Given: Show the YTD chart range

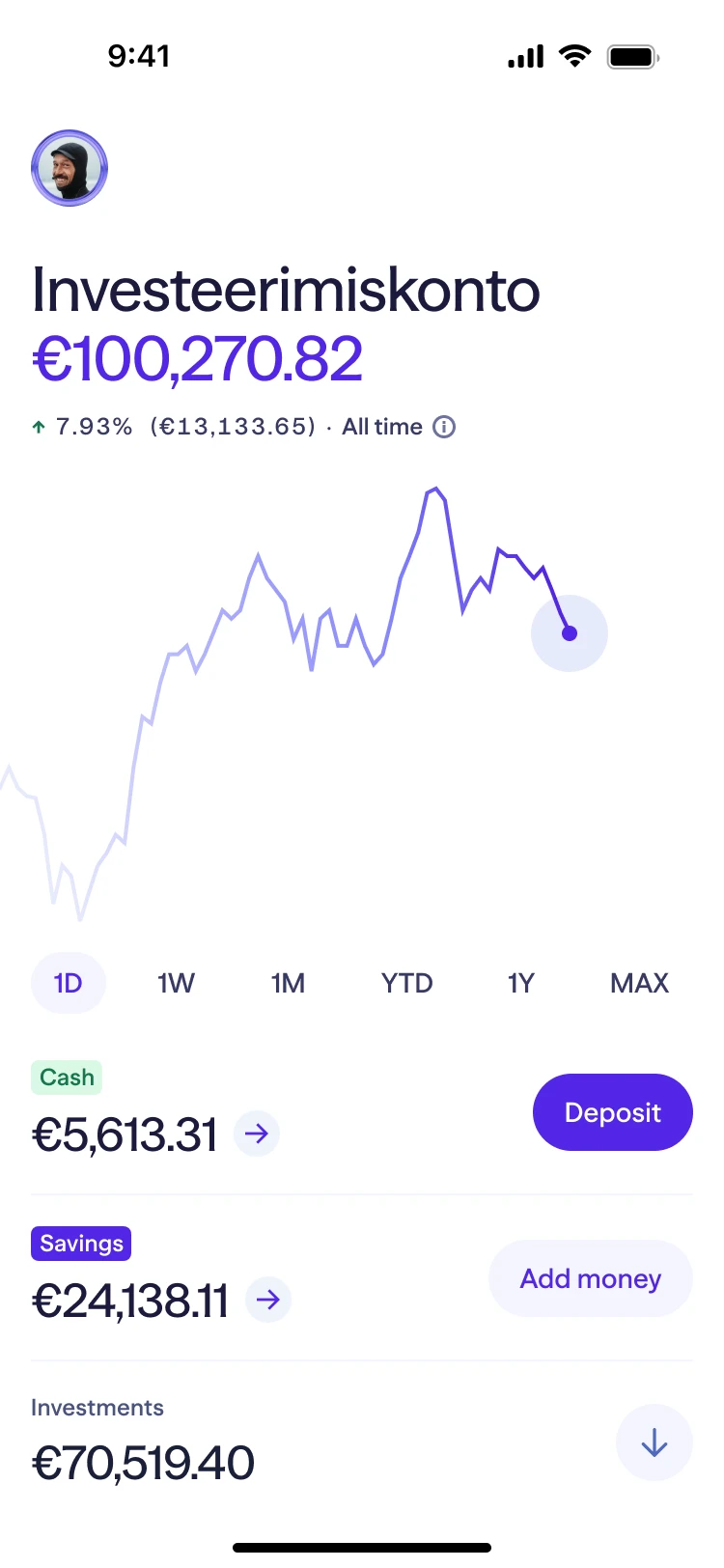Looking at the screenshot, I should (406, 983).
